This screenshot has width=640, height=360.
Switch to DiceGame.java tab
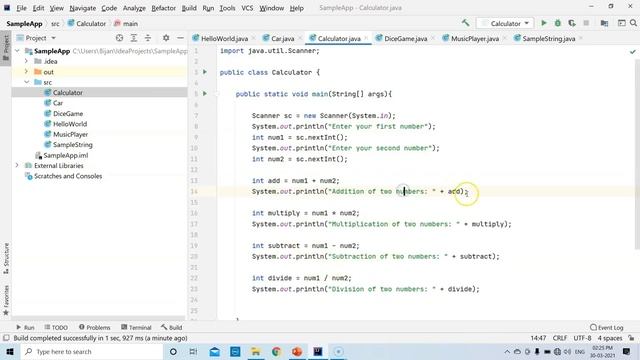(405, 38)
